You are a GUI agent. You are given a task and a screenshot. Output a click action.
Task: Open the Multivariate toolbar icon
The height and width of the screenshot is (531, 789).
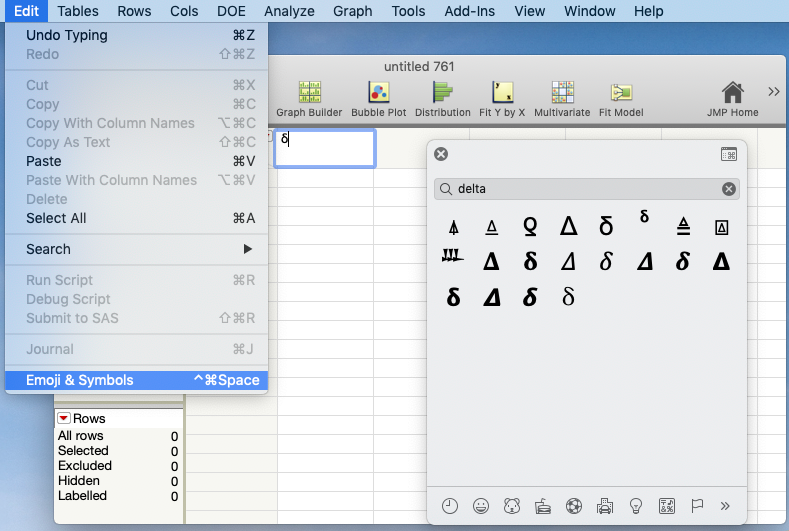pos(562,99)
